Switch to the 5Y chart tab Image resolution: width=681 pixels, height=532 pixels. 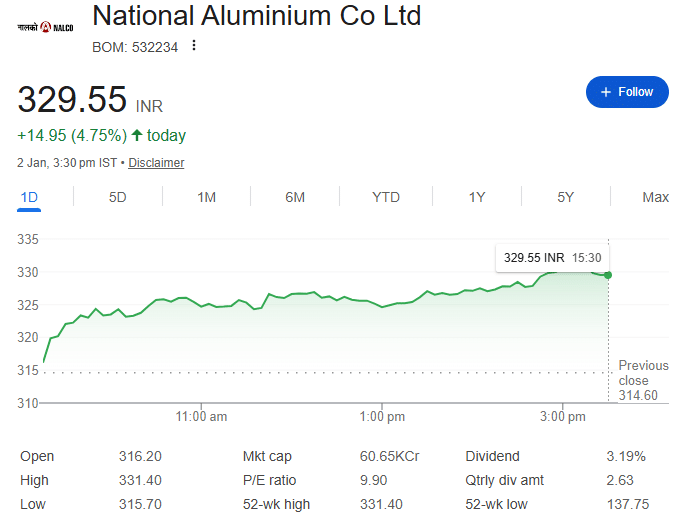(x=566, y=197)
